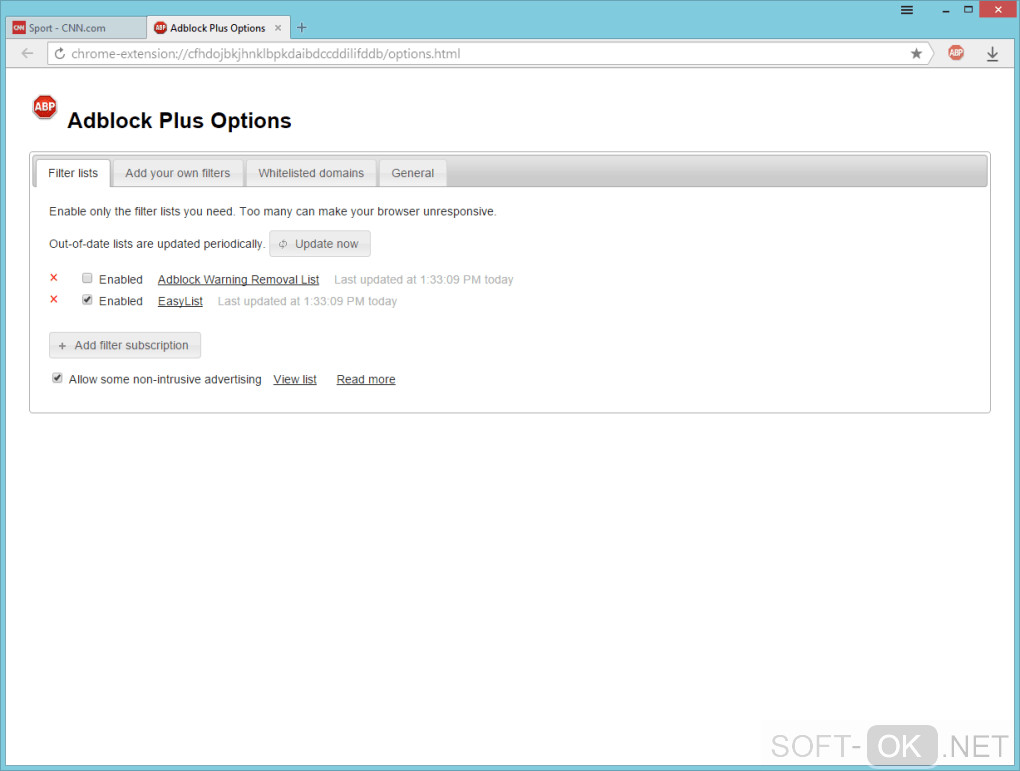Uncheck Allow some non-intrusive advertising

[x=57, y=378]
